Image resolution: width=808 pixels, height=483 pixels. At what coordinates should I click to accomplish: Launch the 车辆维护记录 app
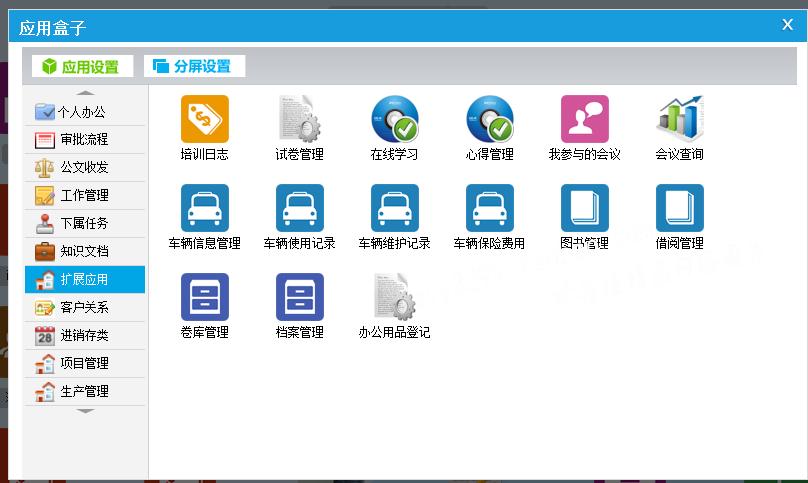(394, 209)
